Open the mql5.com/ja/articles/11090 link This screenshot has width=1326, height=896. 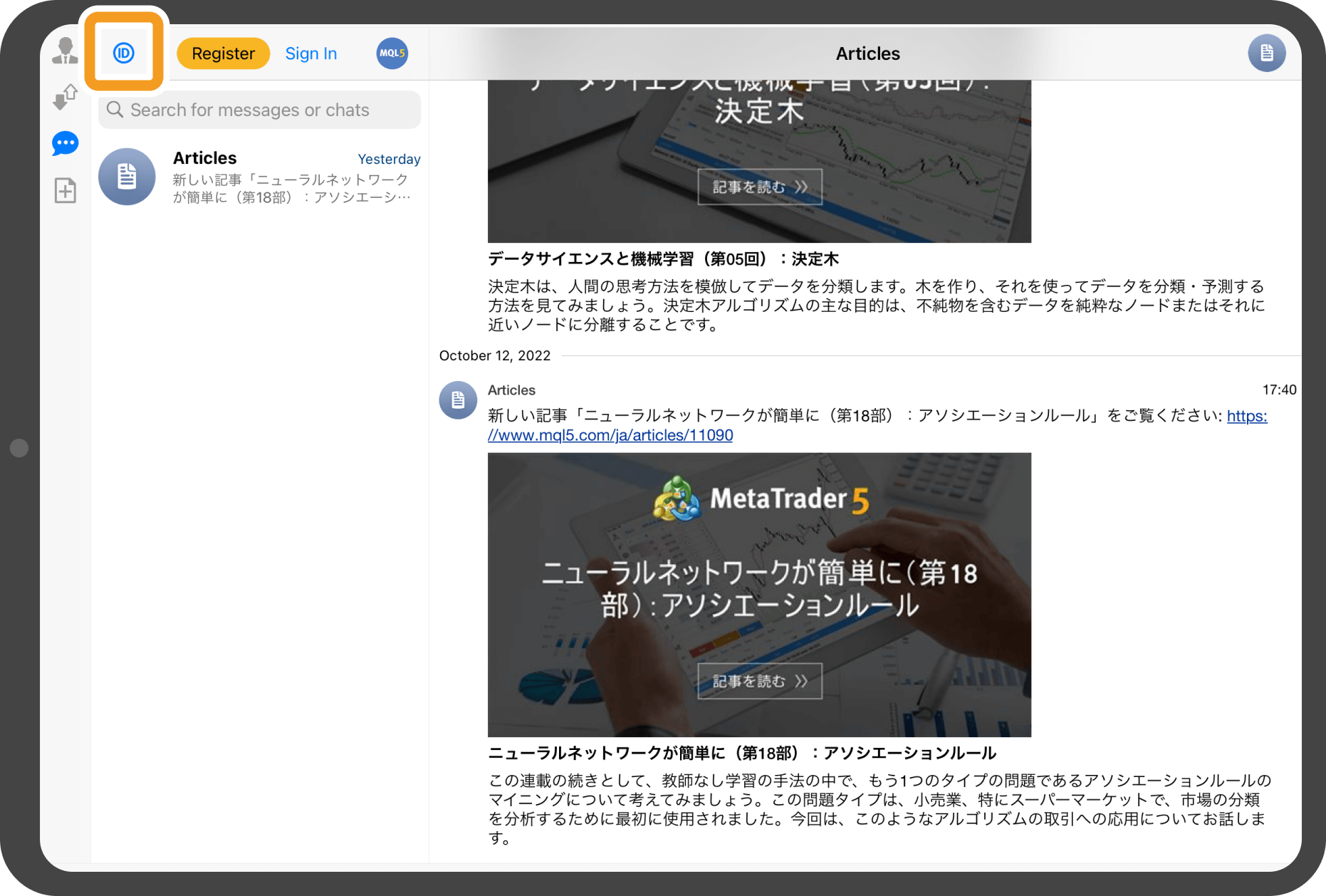click(610, 435)
